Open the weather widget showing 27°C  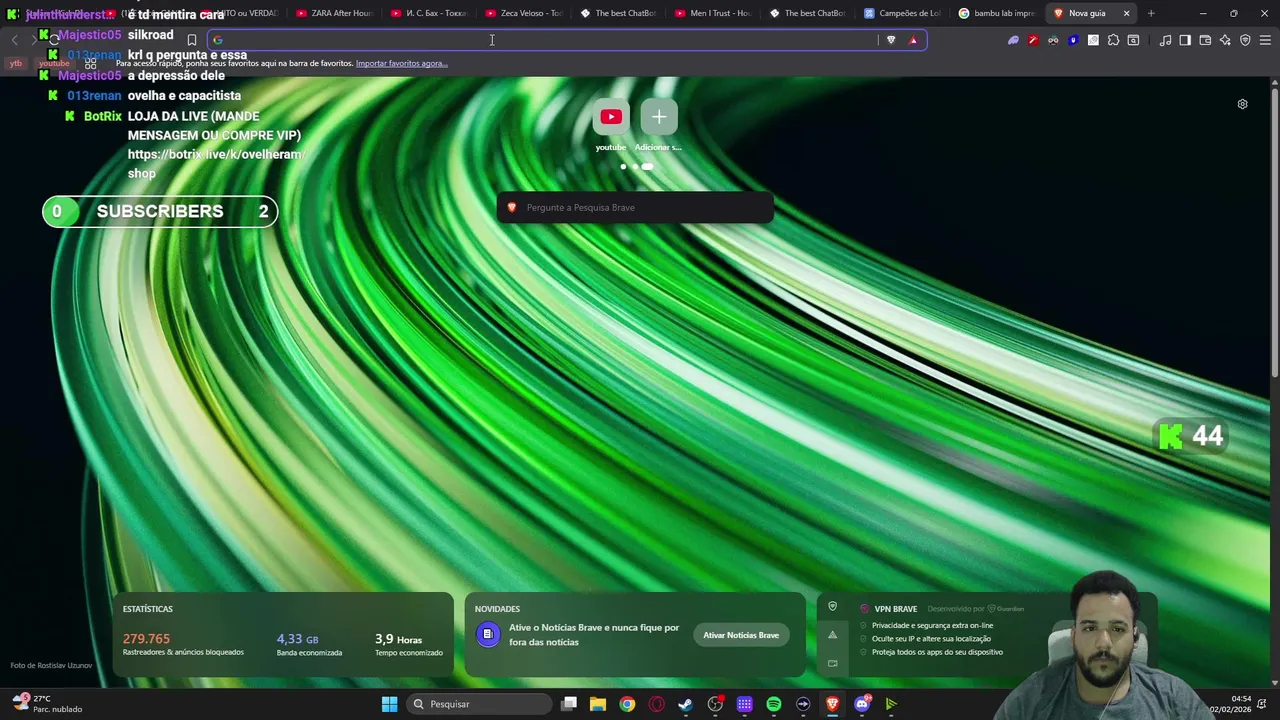point(47,704)
